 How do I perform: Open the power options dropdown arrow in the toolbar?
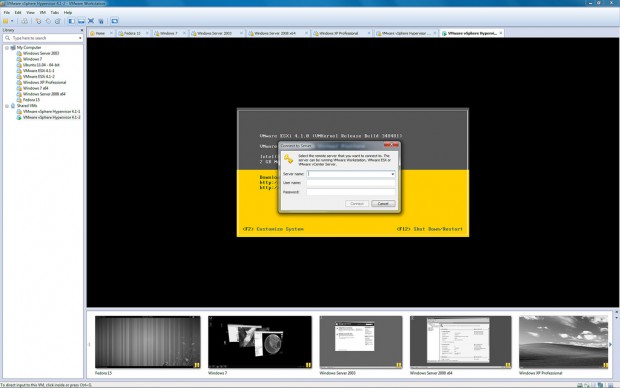click(x=12, y=21)
